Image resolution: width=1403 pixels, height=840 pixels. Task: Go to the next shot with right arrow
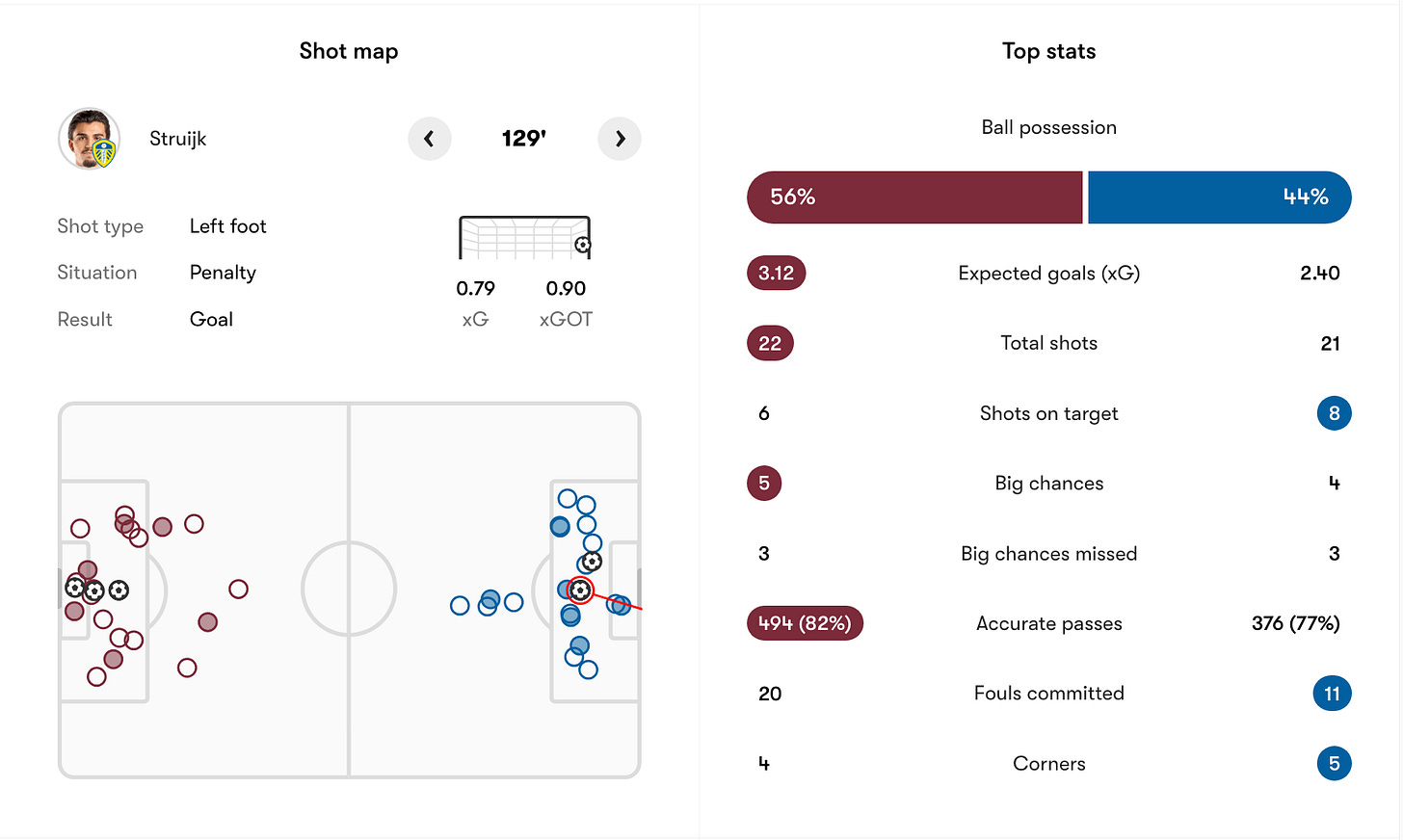[620, 139]
